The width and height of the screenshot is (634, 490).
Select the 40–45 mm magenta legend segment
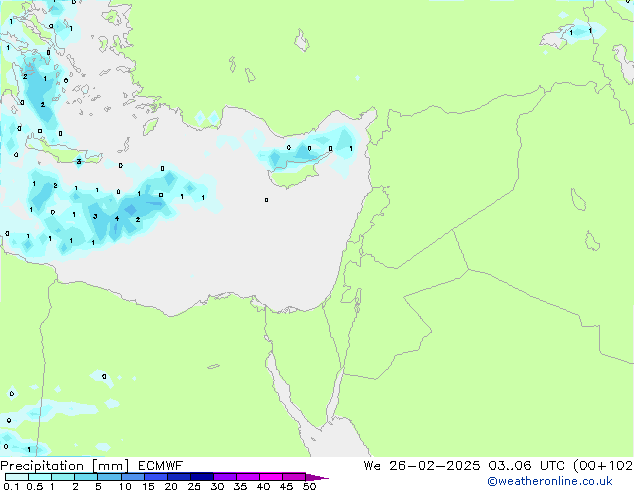click(271, 477)
